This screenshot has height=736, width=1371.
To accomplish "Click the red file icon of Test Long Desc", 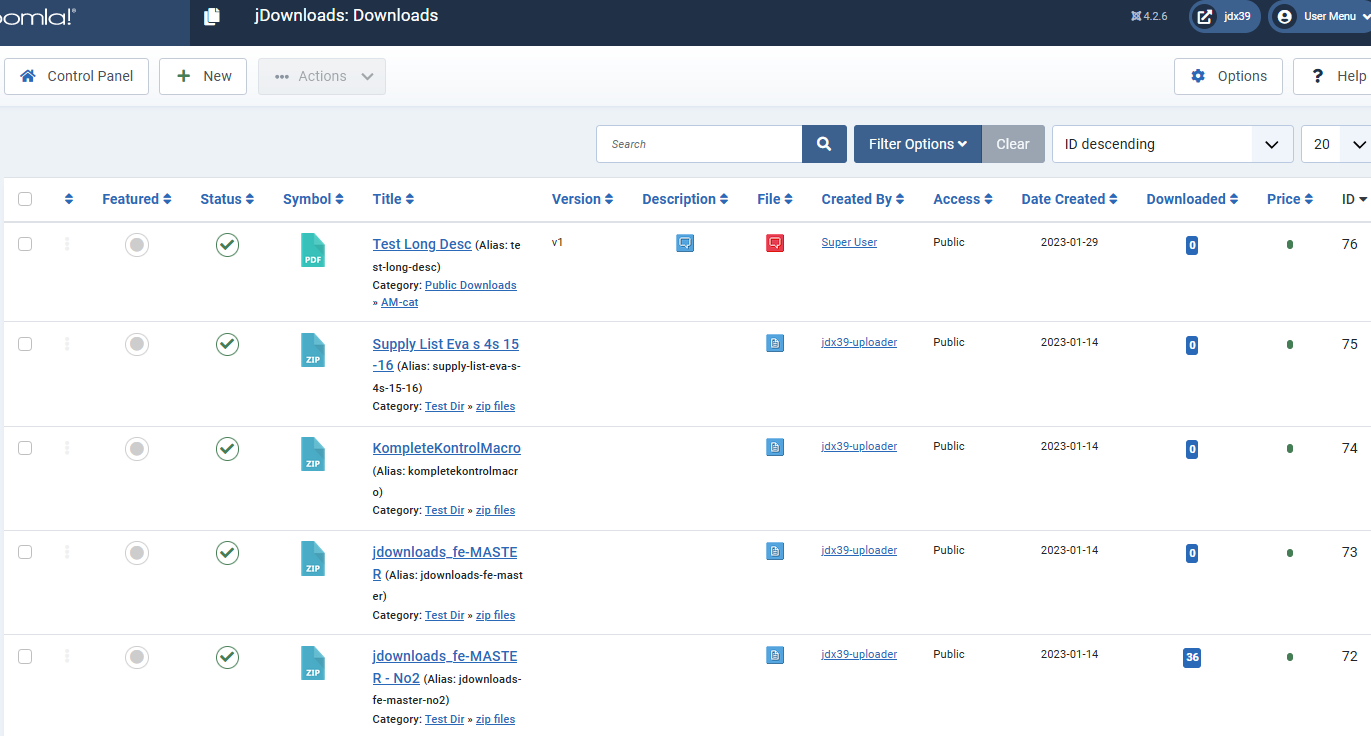I will pyautogui.click(x=775, y=243).
